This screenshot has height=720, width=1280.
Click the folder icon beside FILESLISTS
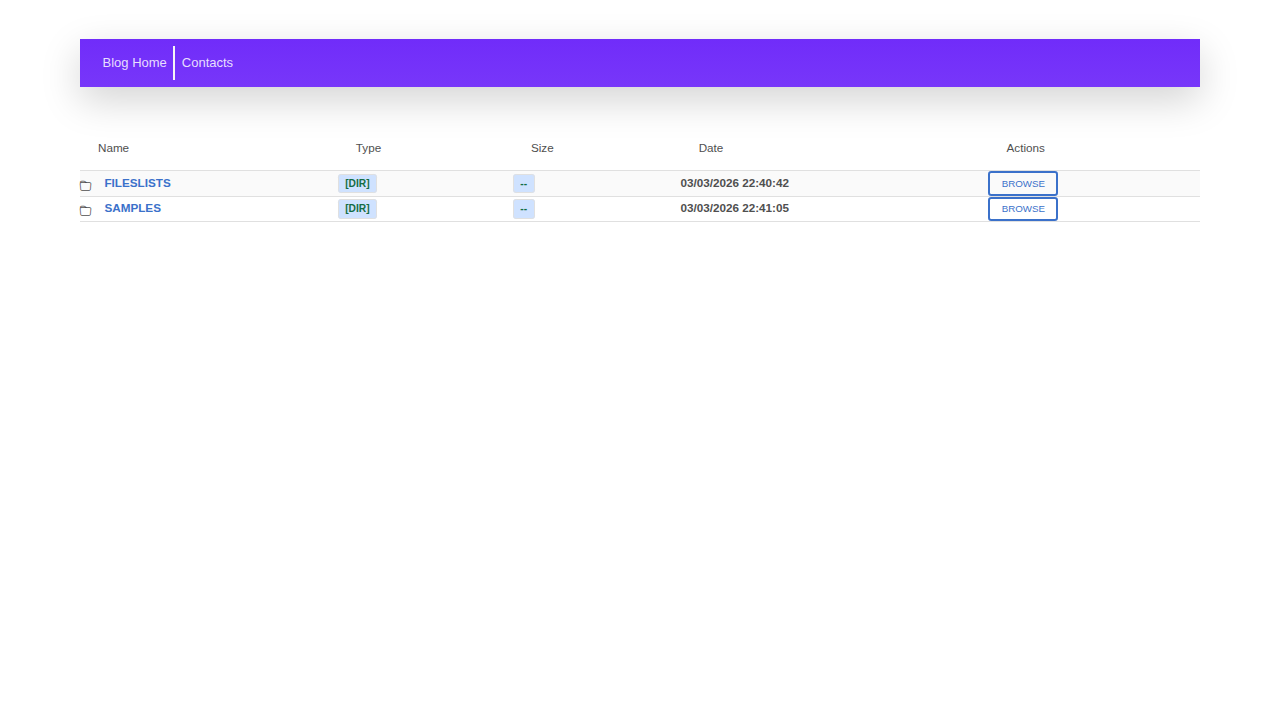pos(85,185)
